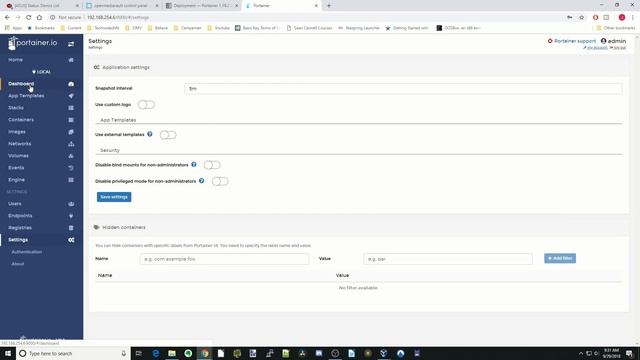This screenshot has height=360, width=640.
Task: Open a new browser tab
Action: pyautogui.click(x=329, y=6)
